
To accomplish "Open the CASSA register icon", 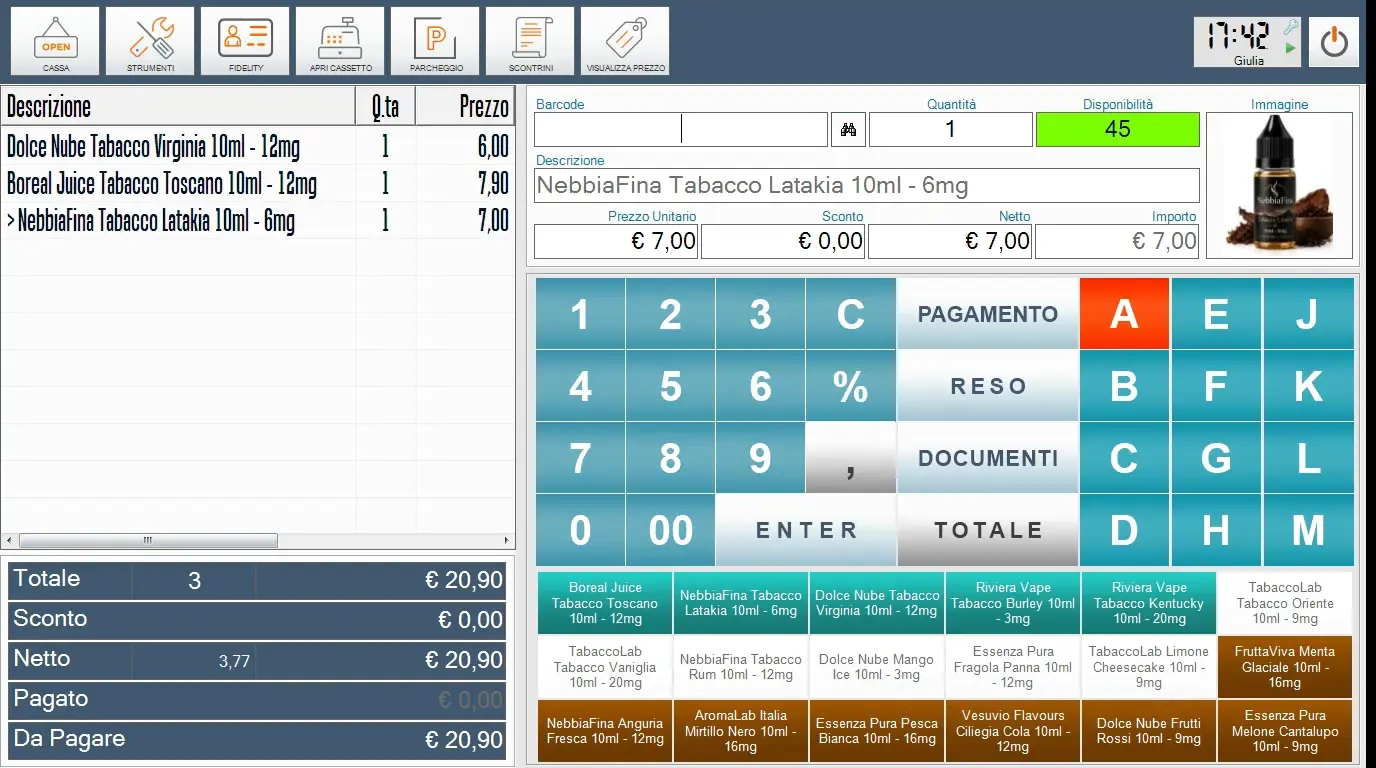I will (x=56, y=41).
